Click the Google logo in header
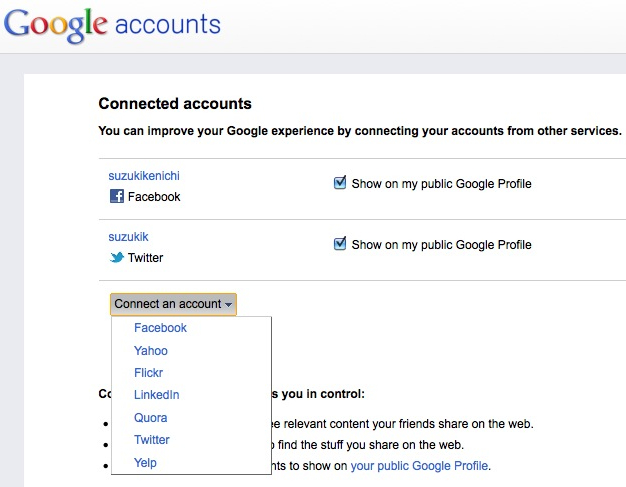626x487 pixels. click(55, 25)
